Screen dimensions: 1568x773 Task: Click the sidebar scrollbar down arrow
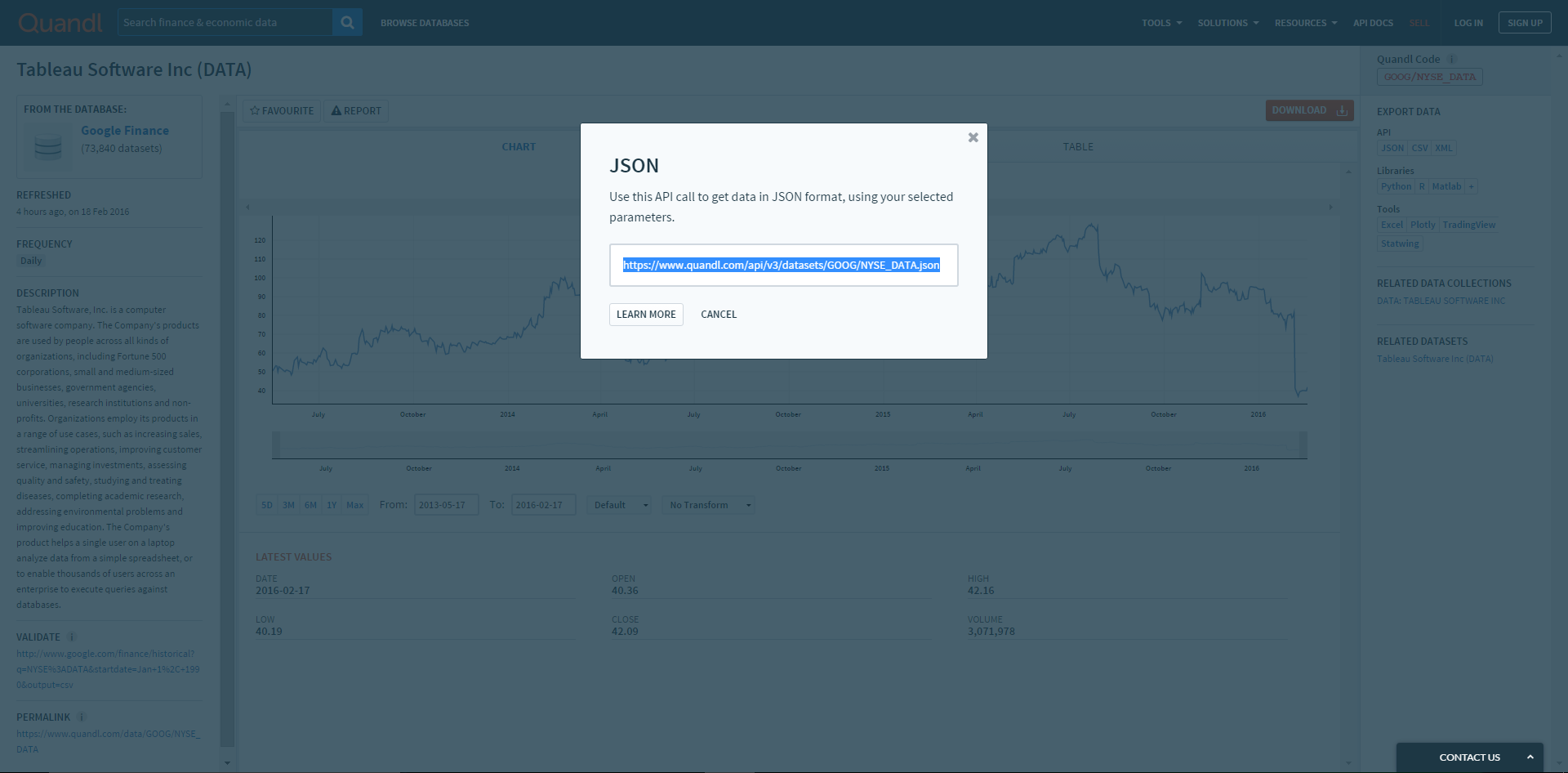click(x=227, y=763)
